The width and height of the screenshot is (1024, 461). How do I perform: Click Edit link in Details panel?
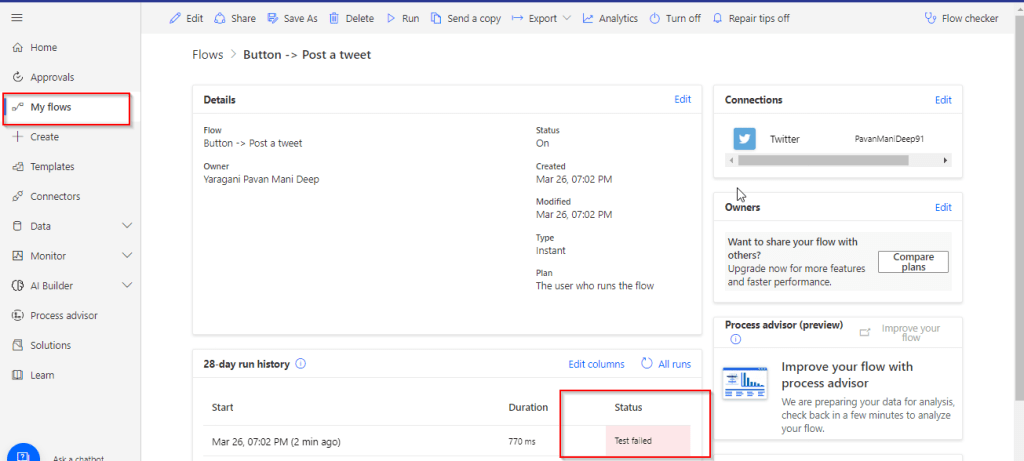pyautogui.click(x=682, y=100)
